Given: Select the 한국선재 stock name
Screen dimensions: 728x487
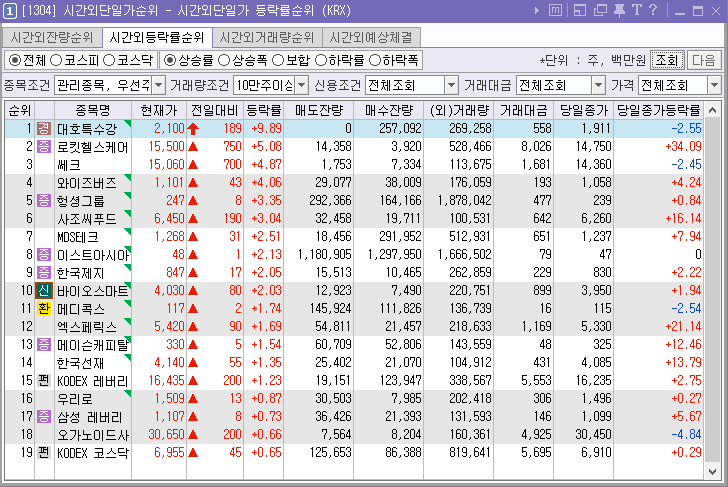Looking at the screenshot, I should [x=80, y=363].
